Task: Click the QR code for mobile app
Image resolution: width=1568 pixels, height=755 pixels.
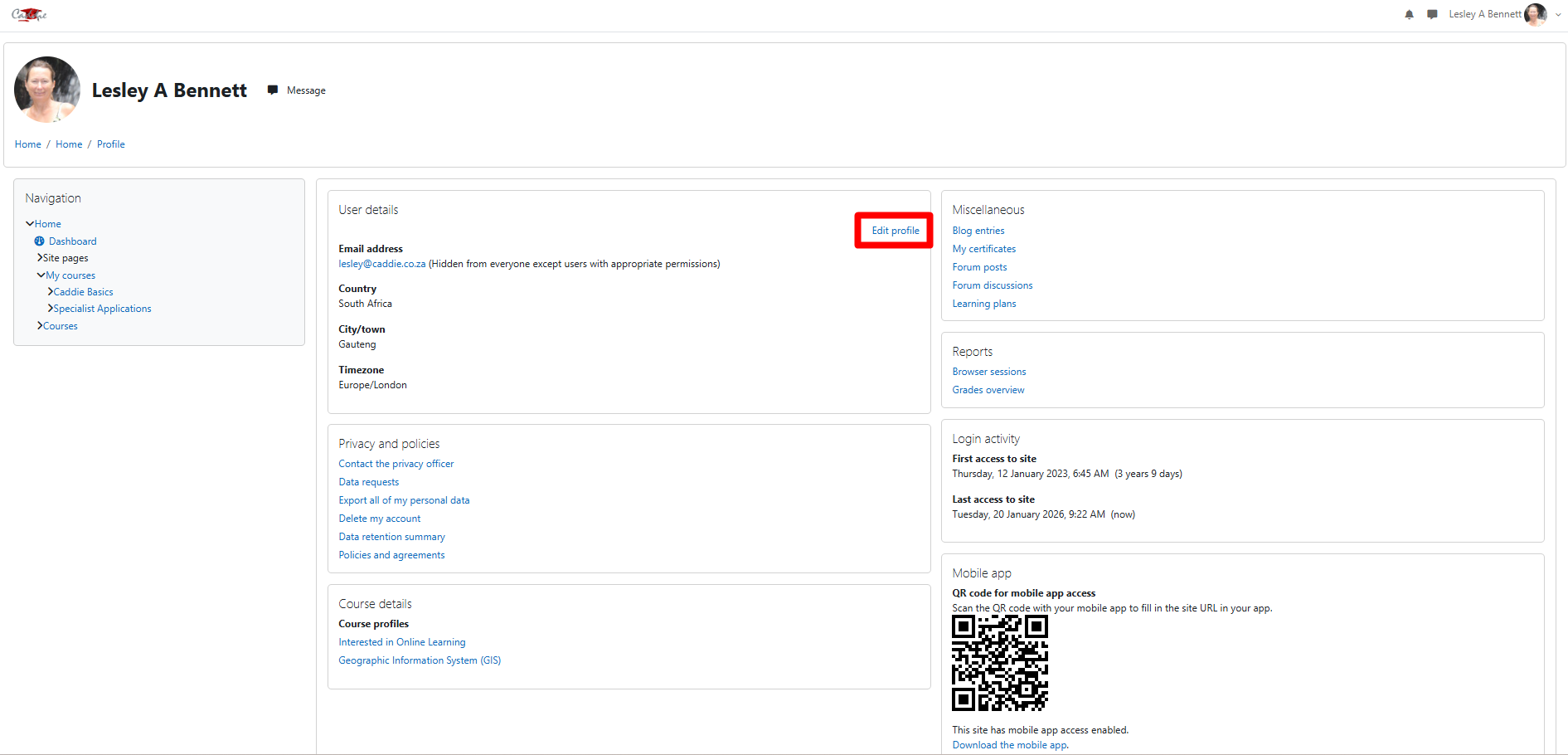Action: click(999, 663)
